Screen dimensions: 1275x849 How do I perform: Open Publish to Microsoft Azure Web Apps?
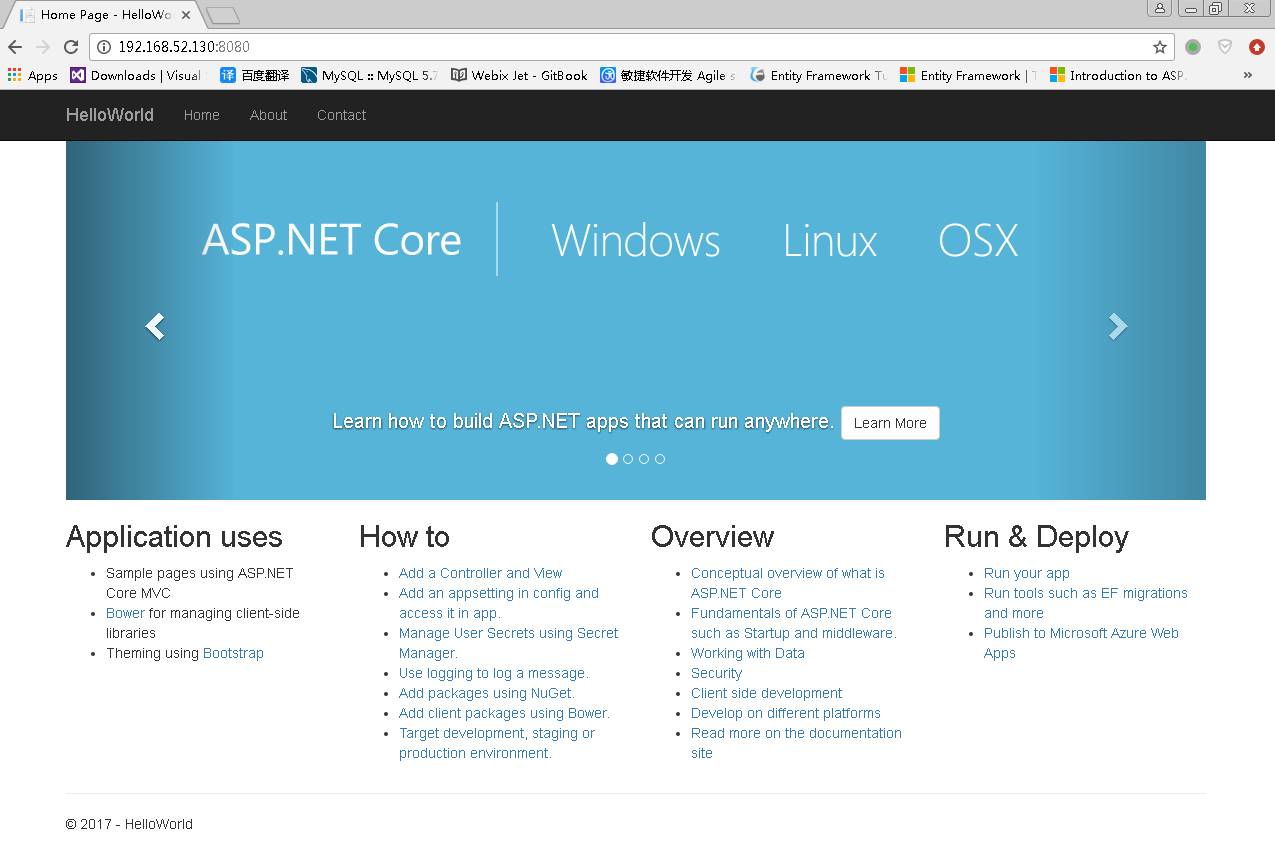[x=1081, y=643]
